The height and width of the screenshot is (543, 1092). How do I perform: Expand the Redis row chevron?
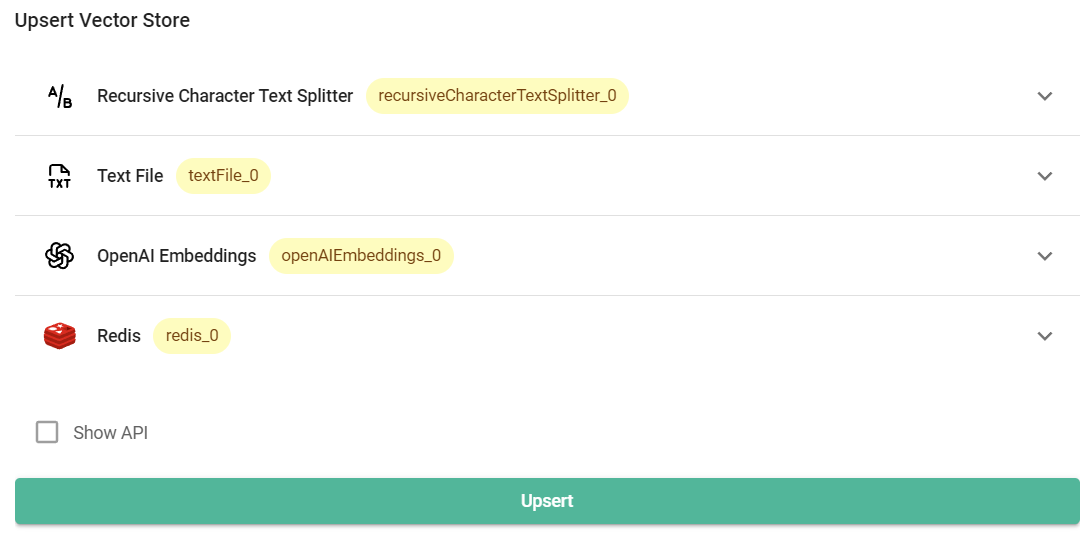[x=1045, y=336]
